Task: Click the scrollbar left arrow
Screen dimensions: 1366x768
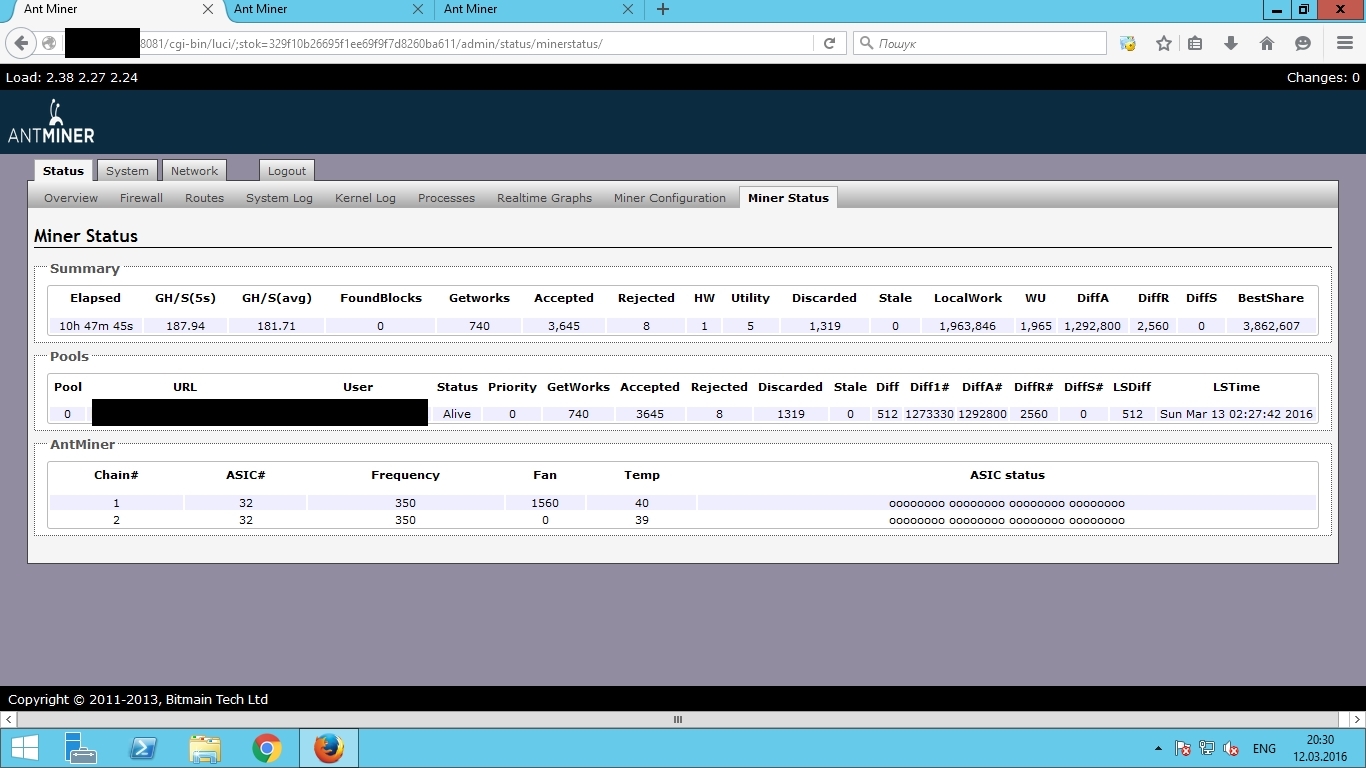Action: [x=9, y=719]
